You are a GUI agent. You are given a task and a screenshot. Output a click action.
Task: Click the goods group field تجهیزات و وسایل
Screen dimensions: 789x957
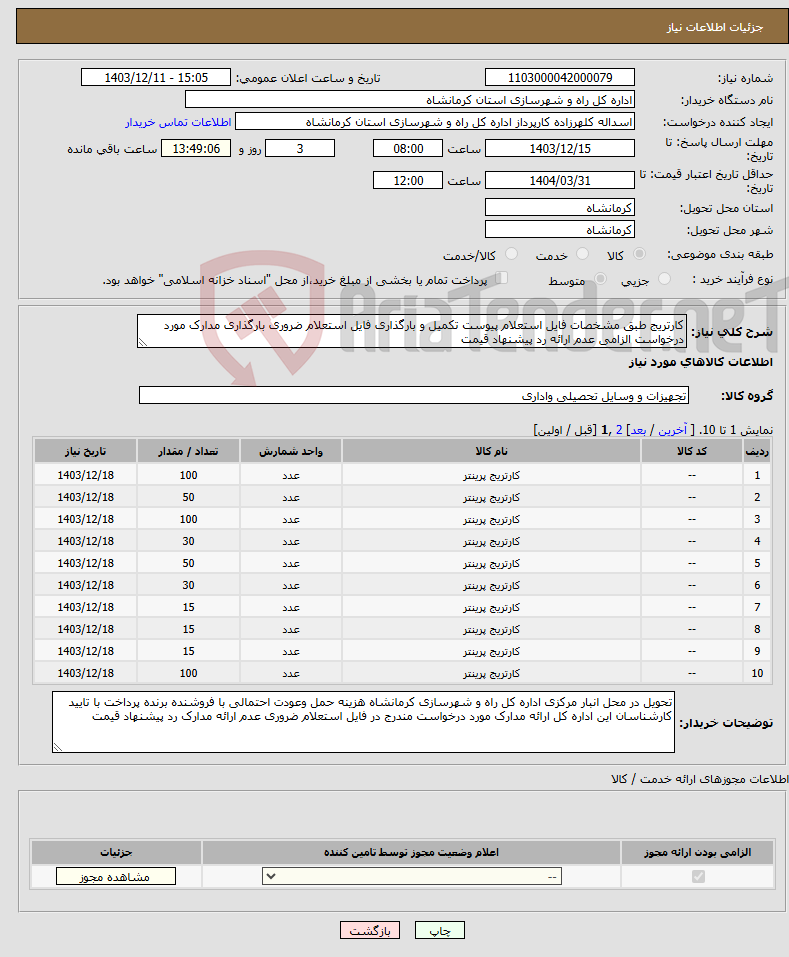(414, 395)
